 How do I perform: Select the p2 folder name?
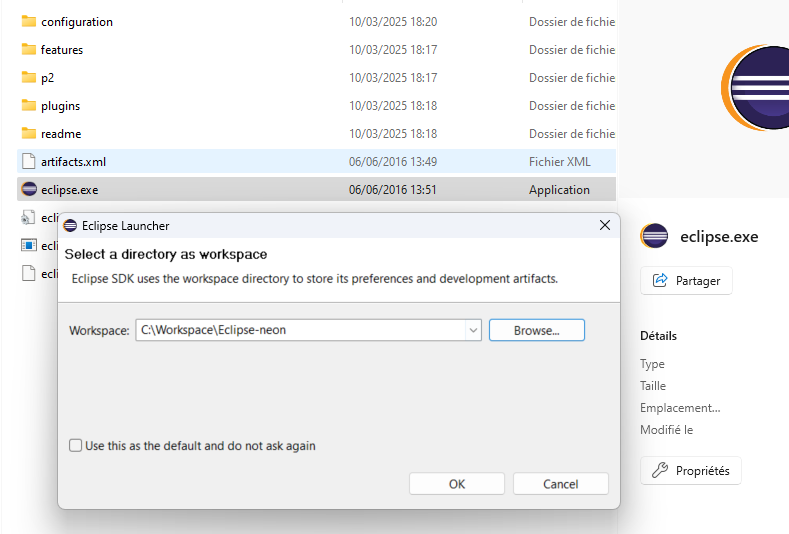[47, 78]
